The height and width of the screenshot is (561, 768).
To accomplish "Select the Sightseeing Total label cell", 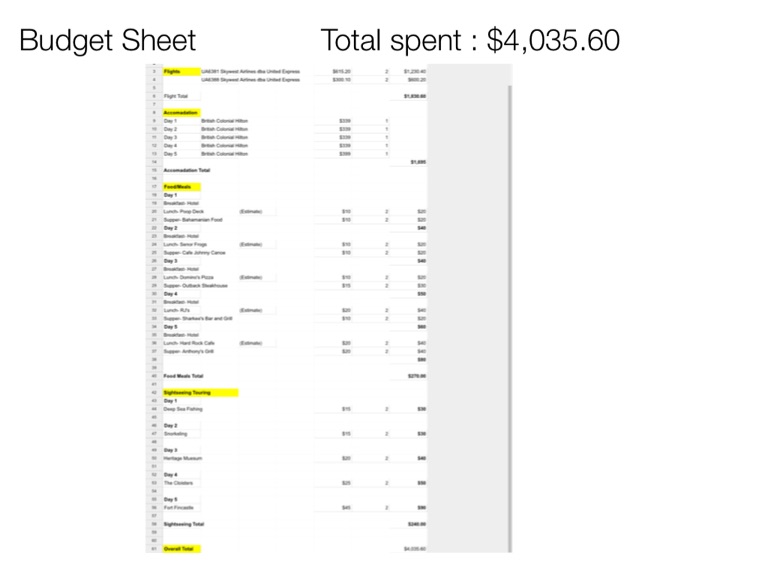I will click(184, 524).
